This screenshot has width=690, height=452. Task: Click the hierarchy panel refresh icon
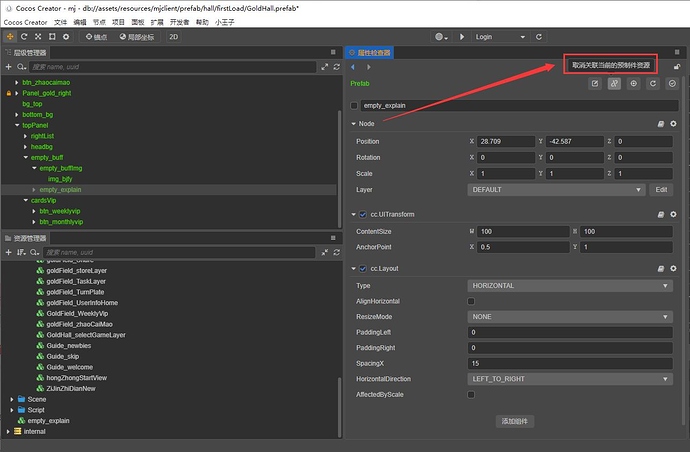[337, 67]
